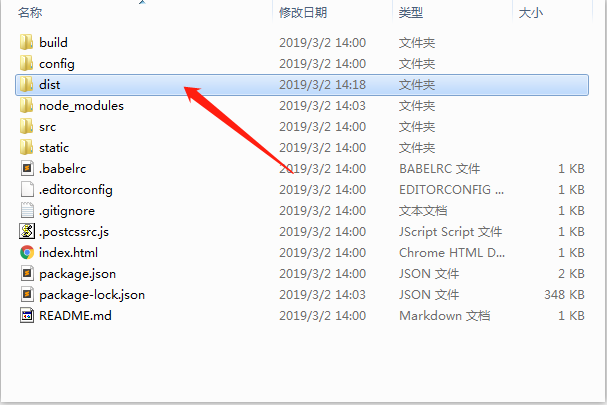607x405 pixels.
Task: Click the .editorconfig blank file icon
Action: (27, 189)
